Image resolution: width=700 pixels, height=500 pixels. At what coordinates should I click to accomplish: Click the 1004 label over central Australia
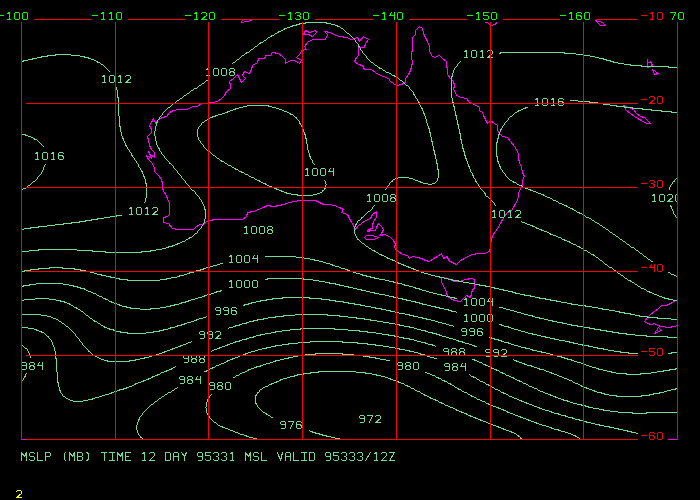(319, 172)
